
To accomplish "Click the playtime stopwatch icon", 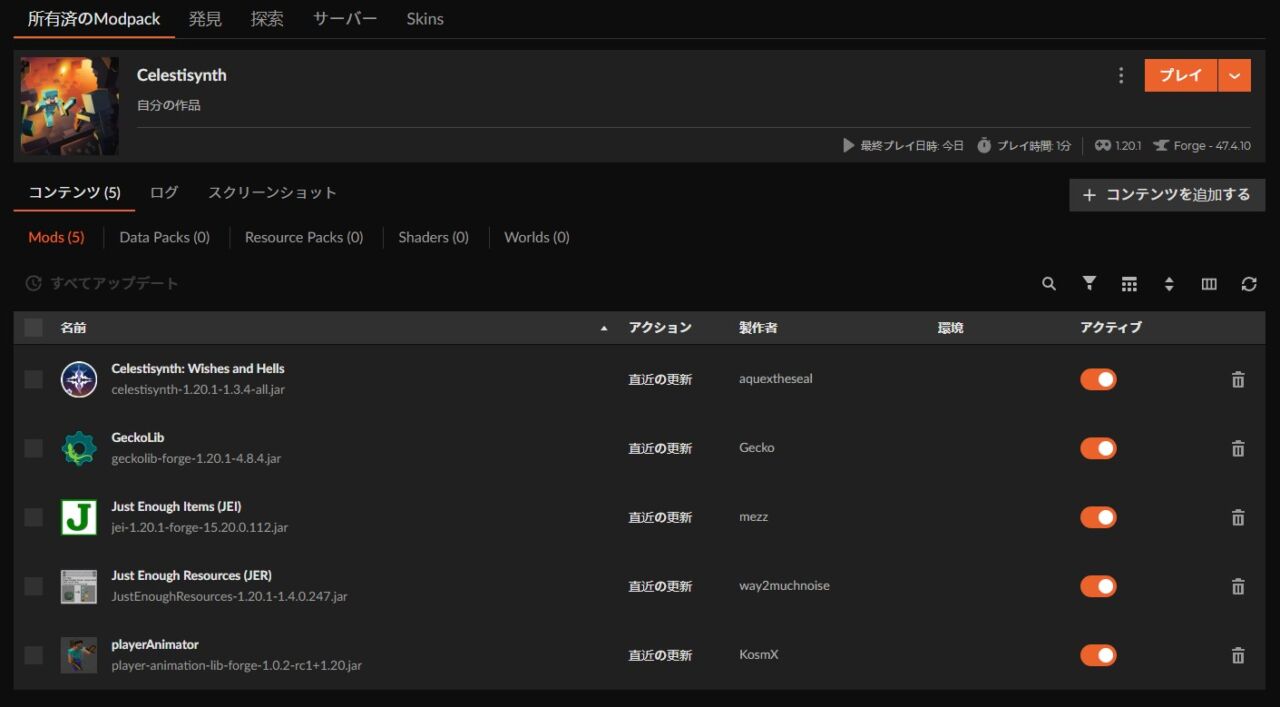I will (x=984, y=145).
